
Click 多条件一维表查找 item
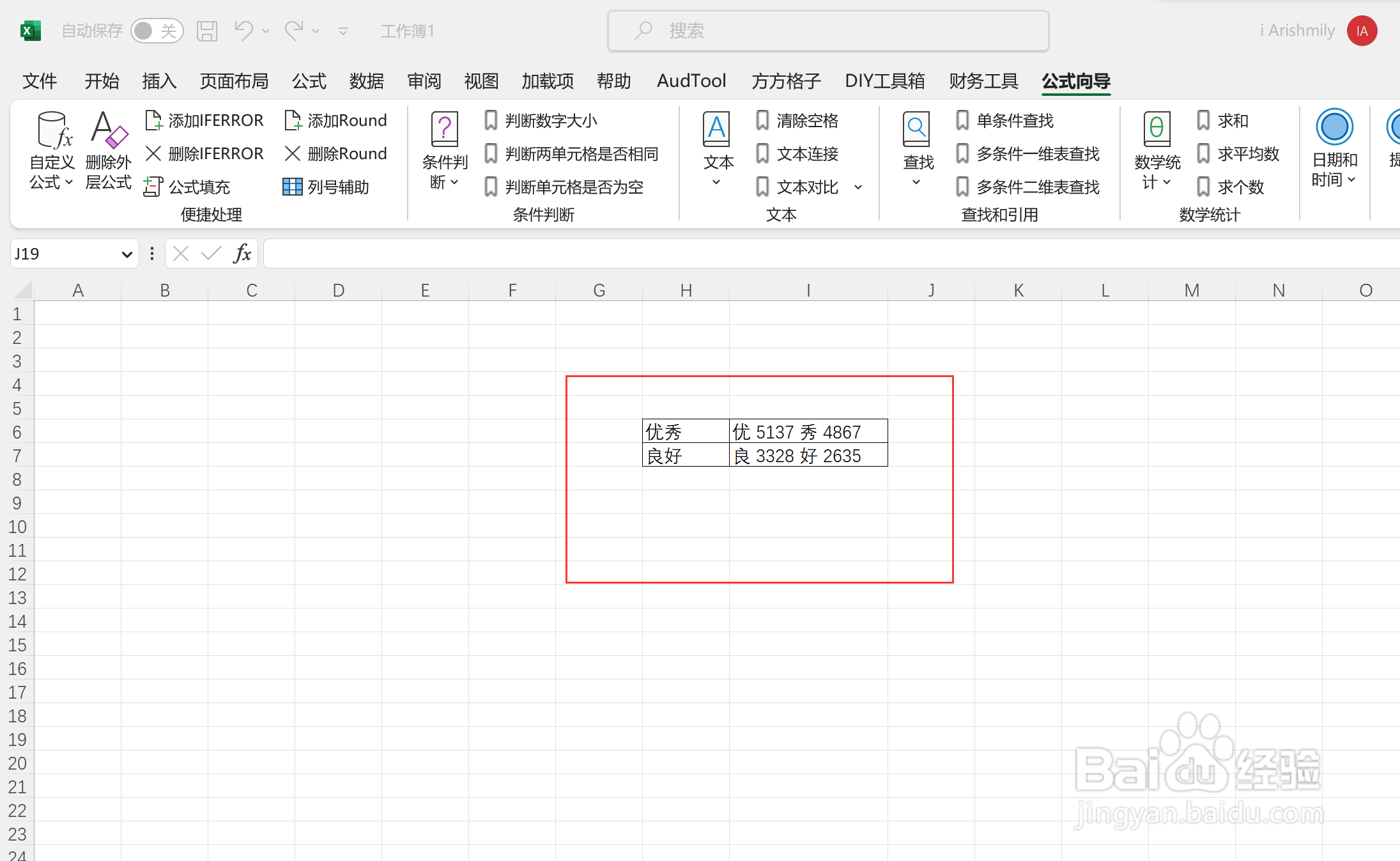tap(1027, 153)
